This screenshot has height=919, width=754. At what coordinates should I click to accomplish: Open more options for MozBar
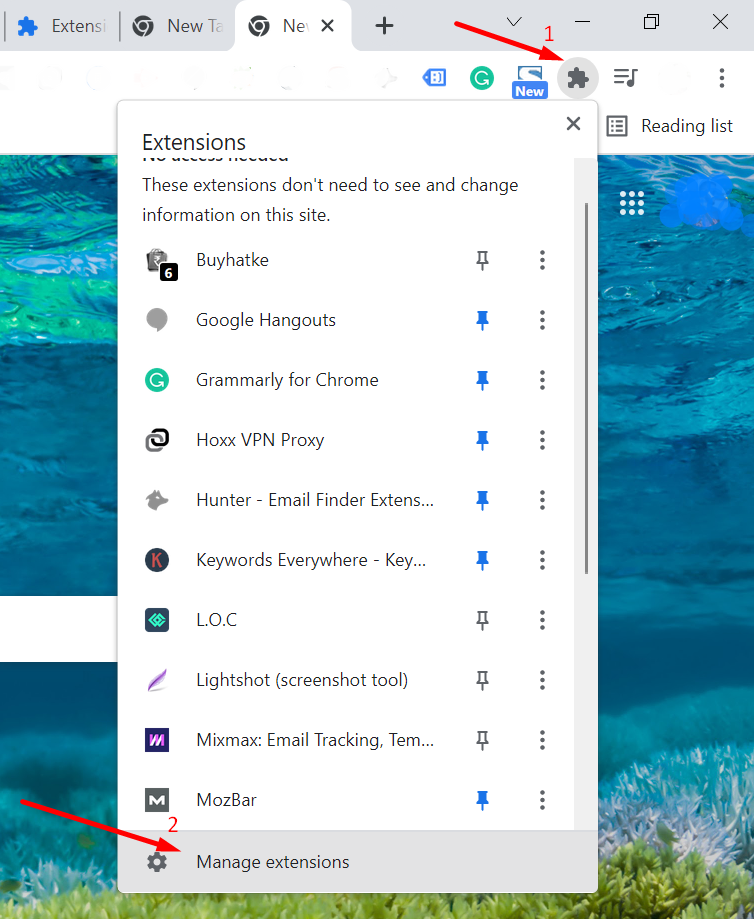[542, 800]
